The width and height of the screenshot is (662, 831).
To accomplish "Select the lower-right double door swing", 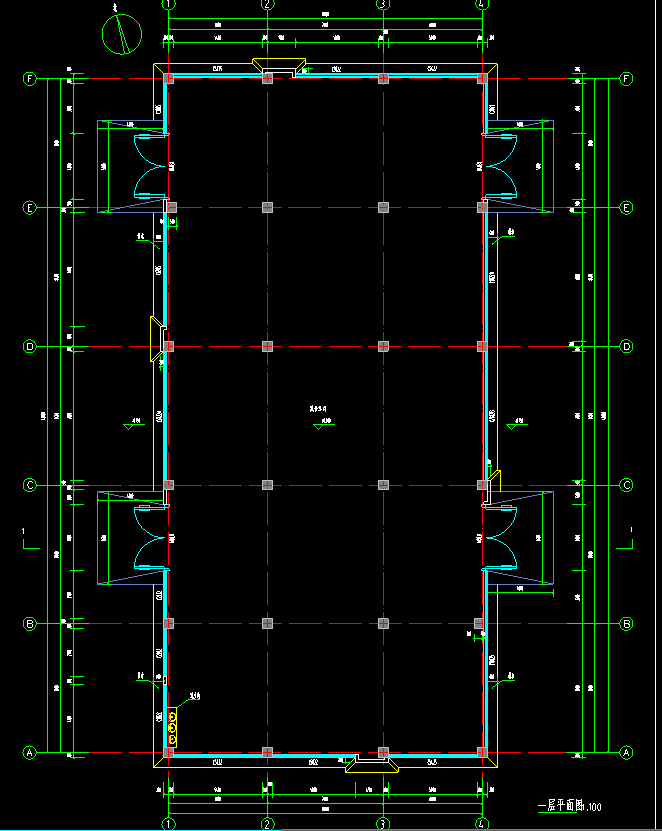I will 500,538.
